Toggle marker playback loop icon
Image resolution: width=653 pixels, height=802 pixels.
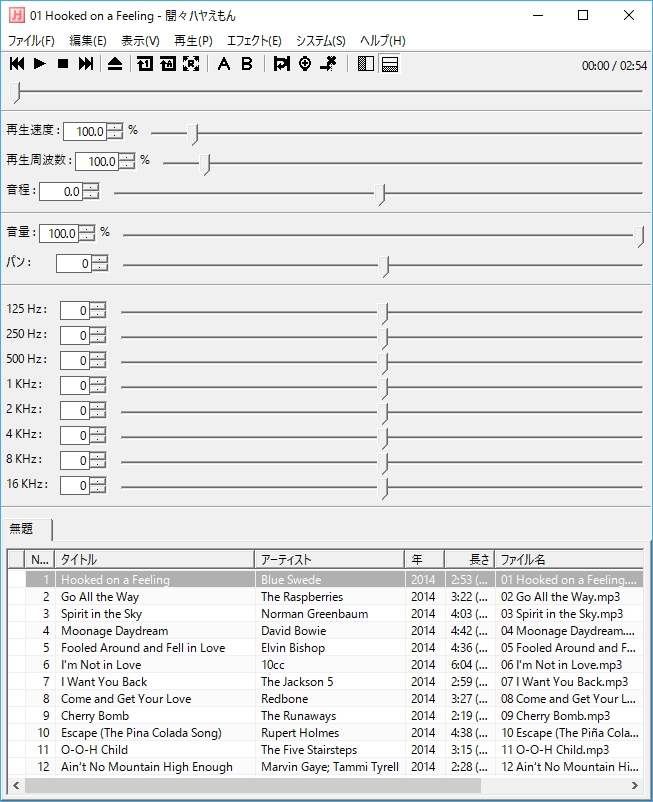pyautogui.click(x=281, y=63)
